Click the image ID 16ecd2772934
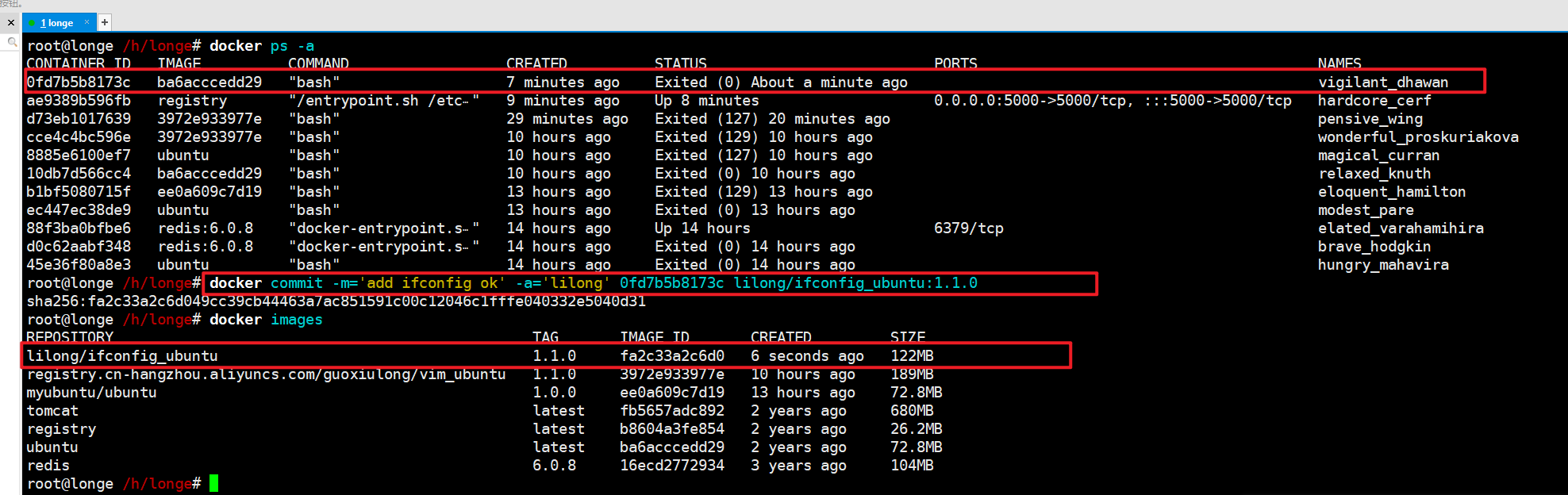1568x495 pixels. tap(672, 466)
